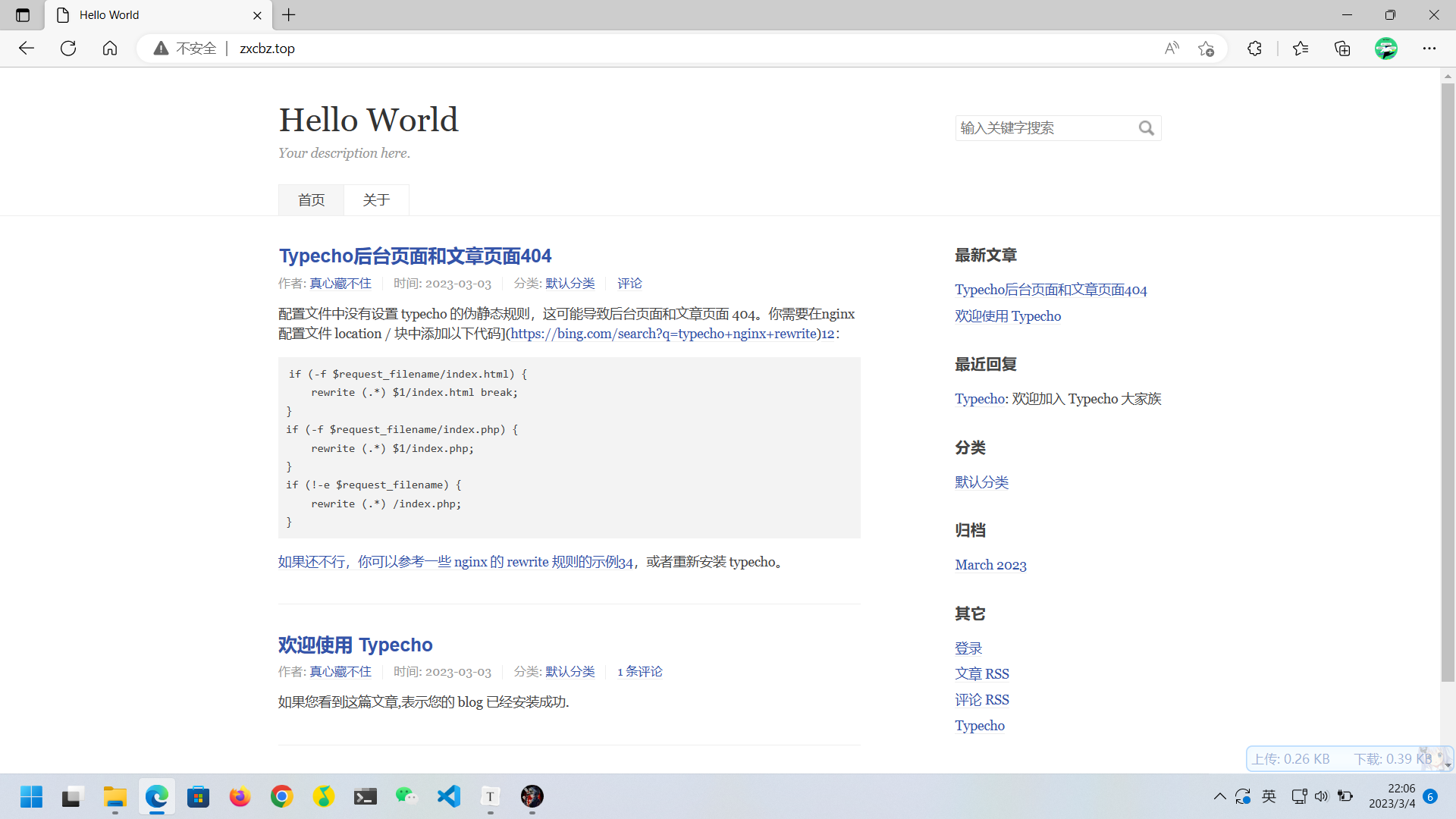
Task: Open Visual Studio Code from the taskbar
Action: click(448, 797)
